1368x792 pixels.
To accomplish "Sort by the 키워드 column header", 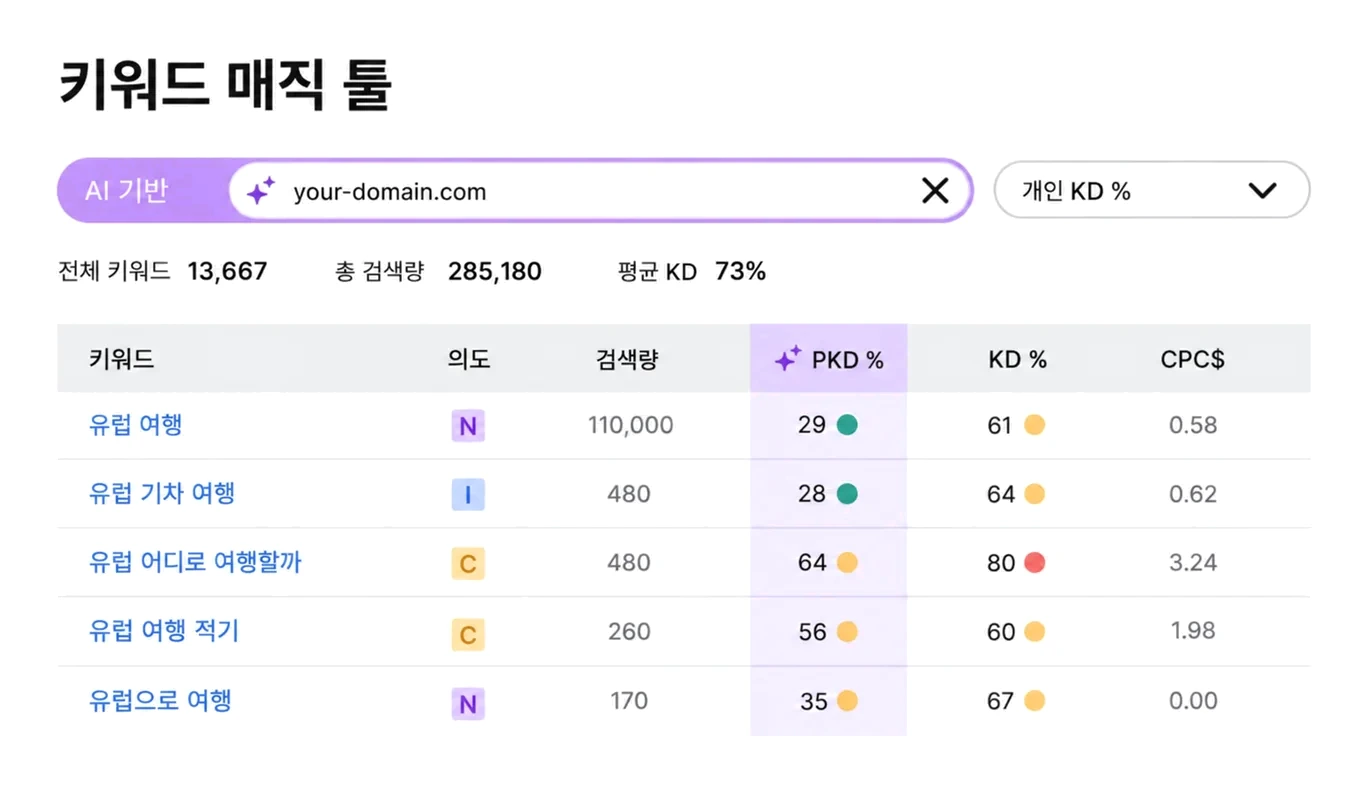I will click(x=122, y=359).
